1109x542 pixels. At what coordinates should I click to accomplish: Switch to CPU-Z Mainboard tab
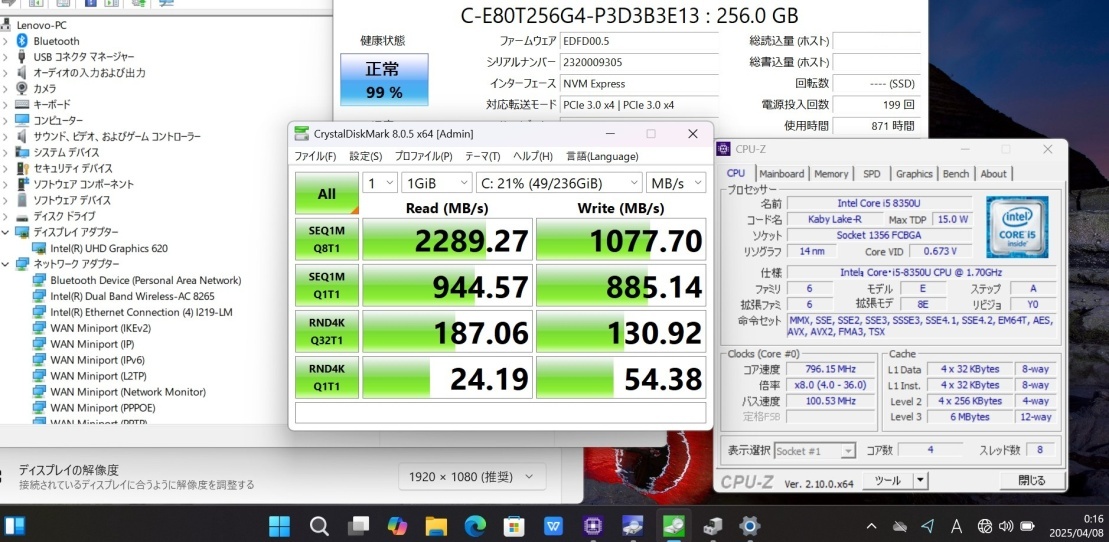[782, 174]
